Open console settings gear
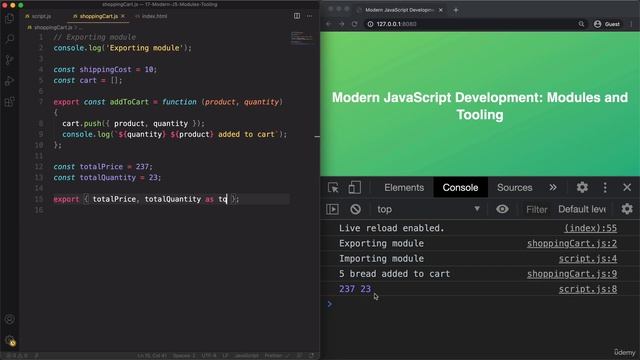Image resolution: width=640 pixels, height=360 pixels. (x=627, y=209)
